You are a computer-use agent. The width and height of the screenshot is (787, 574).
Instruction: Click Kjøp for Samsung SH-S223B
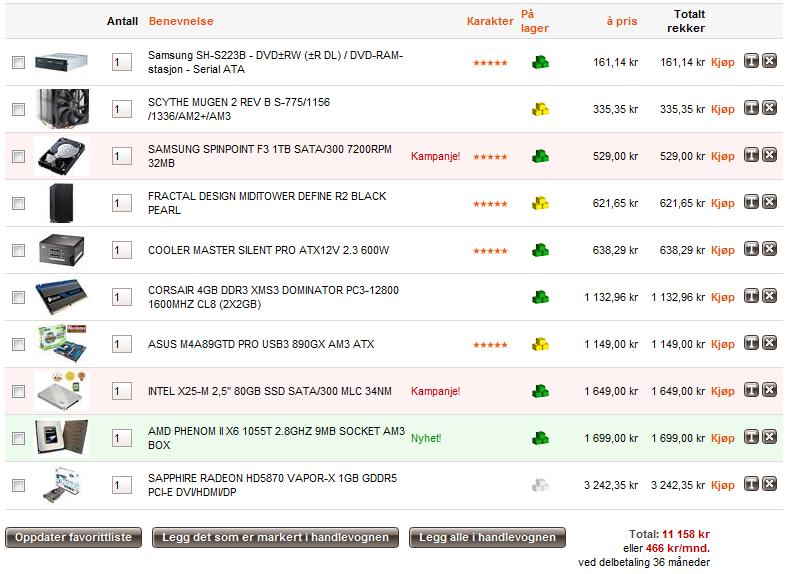click(x=723, y=62)
